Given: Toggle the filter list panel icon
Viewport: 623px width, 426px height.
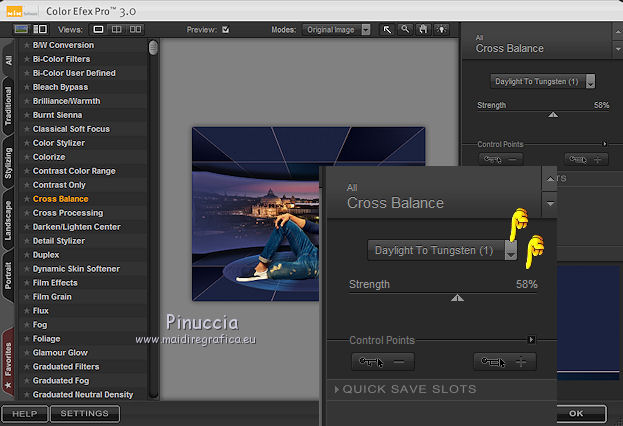Looking at the screenshot, I should (40, 29).
